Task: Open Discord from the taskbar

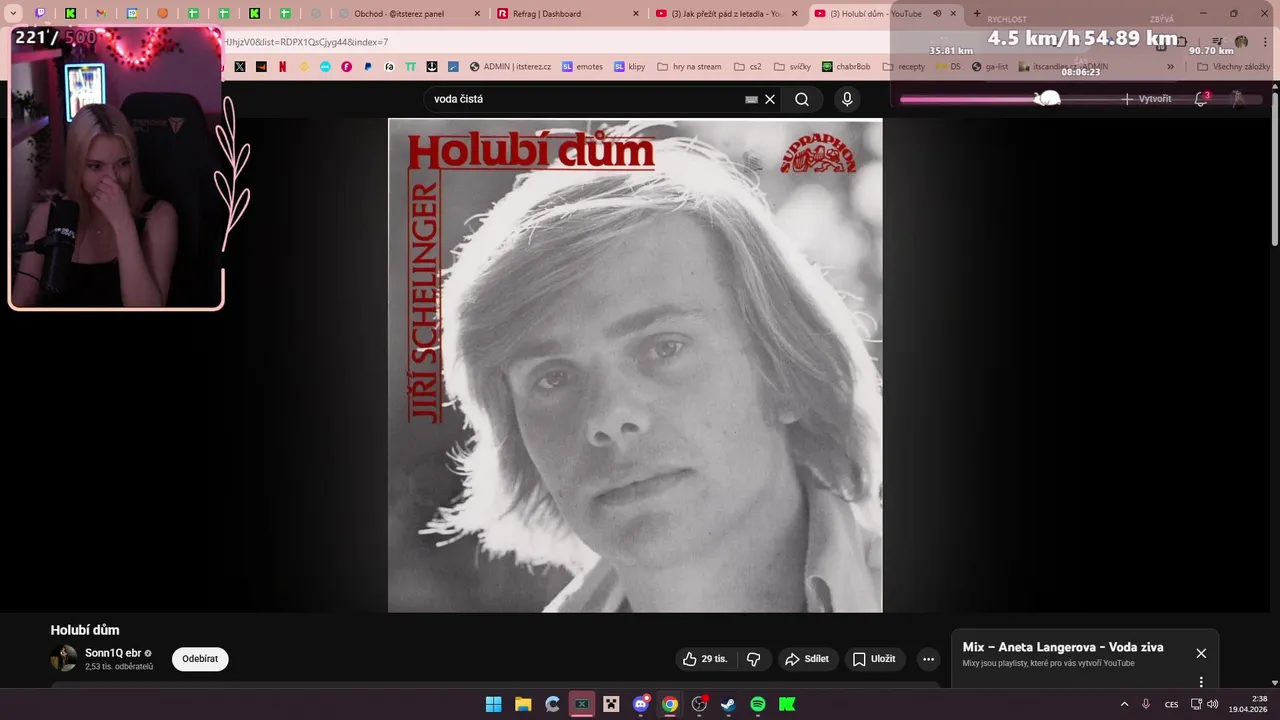Action: [641, 704]
